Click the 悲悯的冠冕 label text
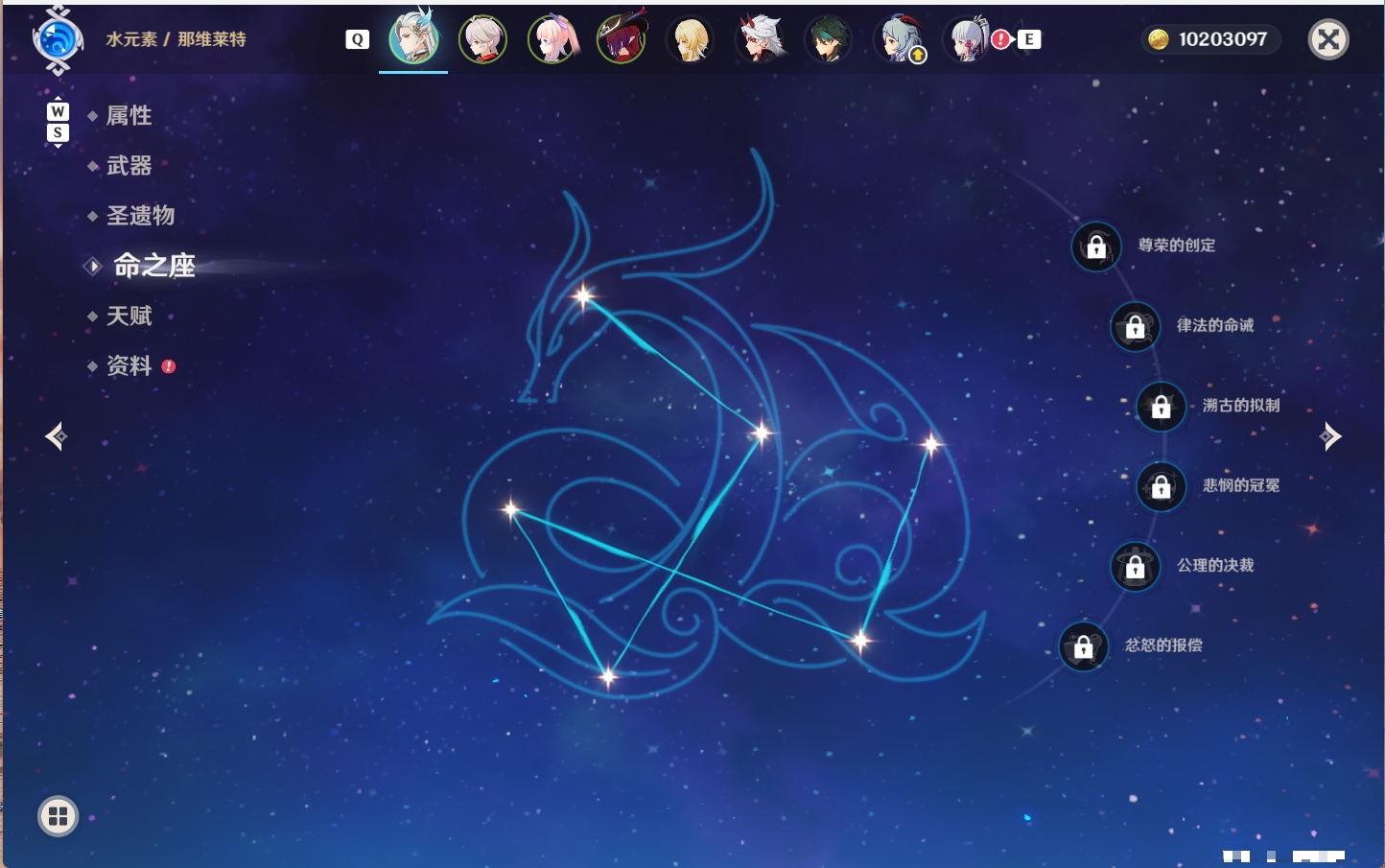 click(x=1241, y=485)
